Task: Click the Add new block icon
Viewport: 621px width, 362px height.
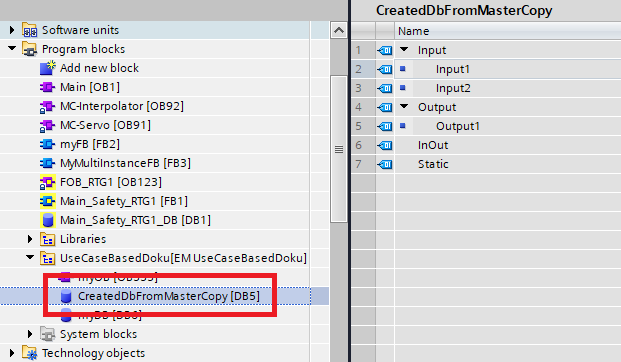Action: (48, 68)
